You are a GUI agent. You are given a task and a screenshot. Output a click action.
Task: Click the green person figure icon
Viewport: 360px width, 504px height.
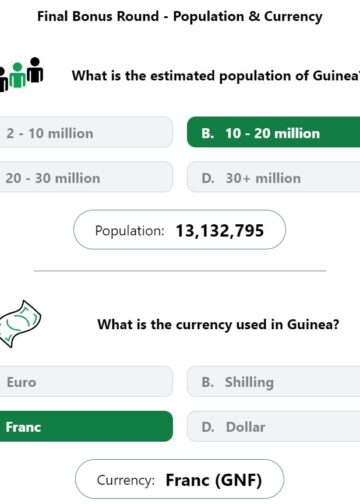[17, 75]
